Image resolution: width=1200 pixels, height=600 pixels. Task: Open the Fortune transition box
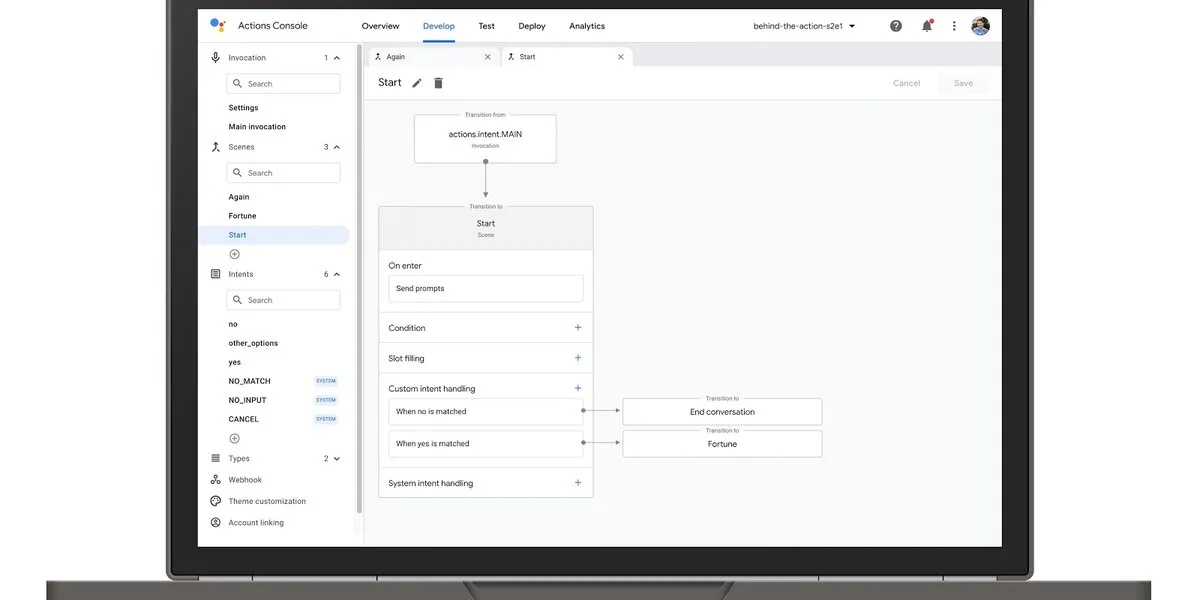click(x=722, y=444)
